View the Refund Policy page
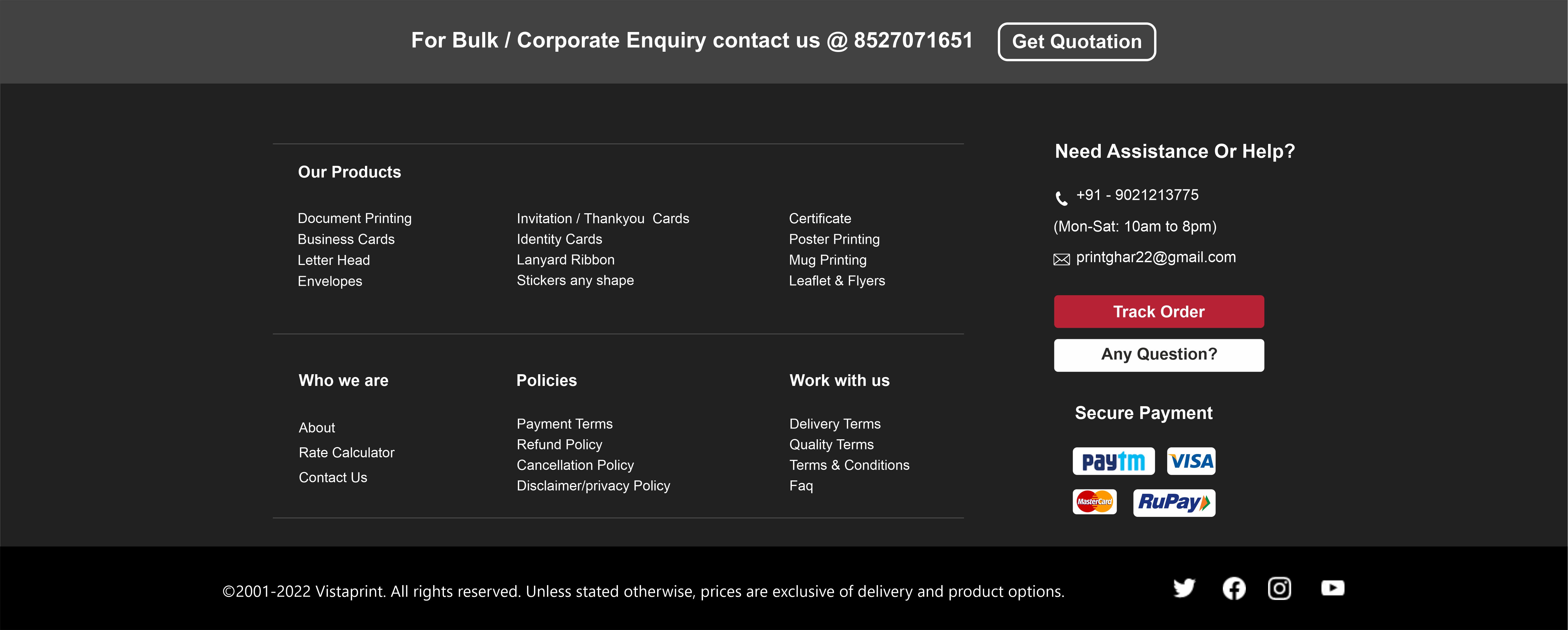1568x630 pixels. point(559,445)
